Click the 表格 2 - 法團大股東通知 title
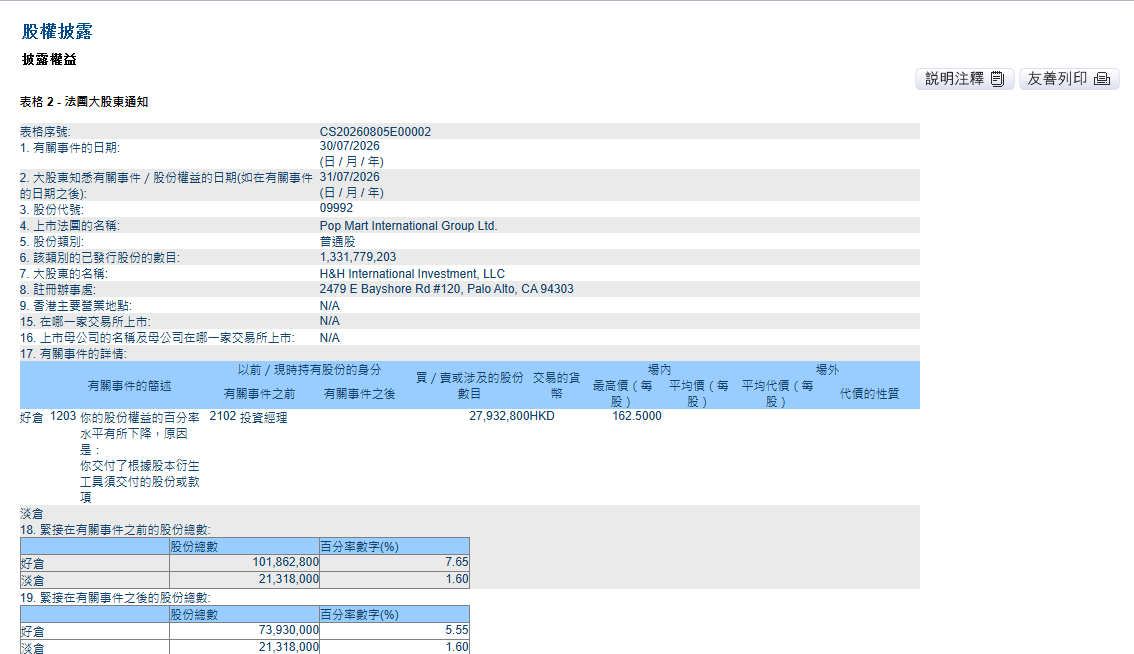 84,102
